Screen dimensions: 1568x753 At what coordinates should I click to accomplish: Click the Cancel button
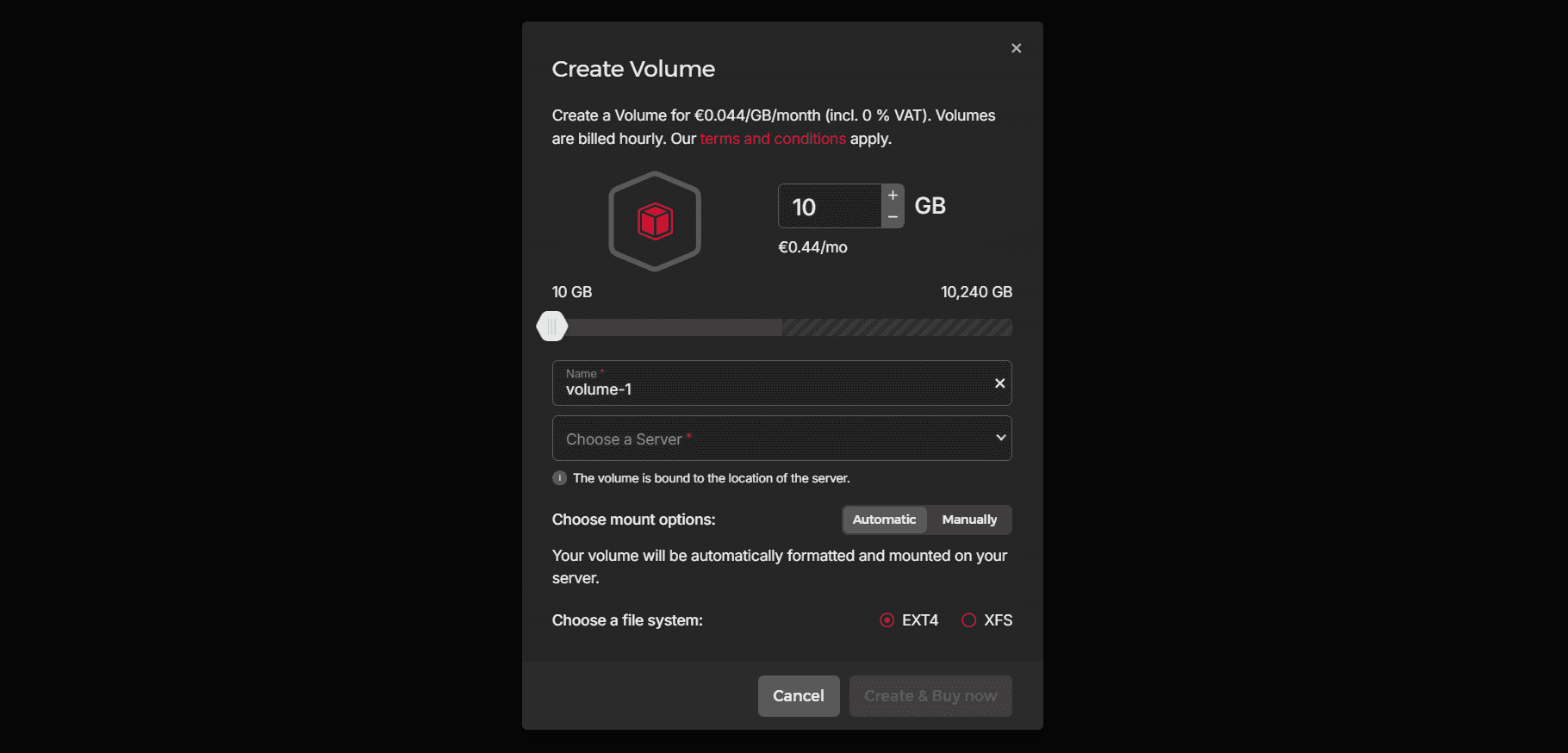click(799, 696)
